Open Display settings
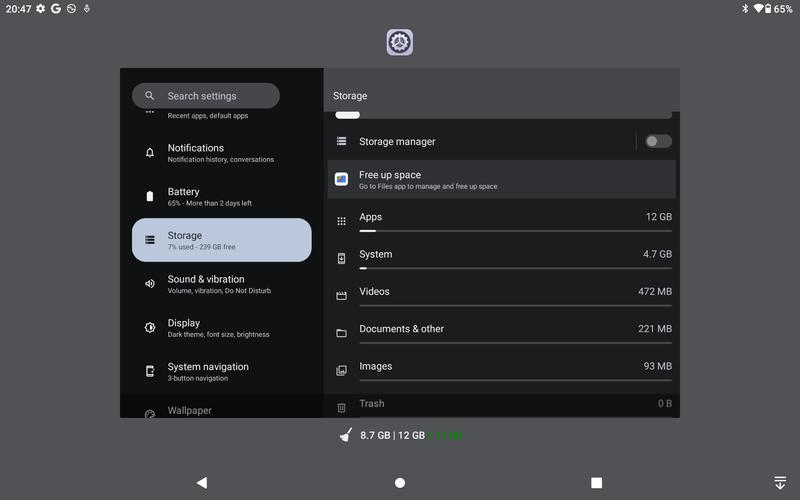 [221, 328]
